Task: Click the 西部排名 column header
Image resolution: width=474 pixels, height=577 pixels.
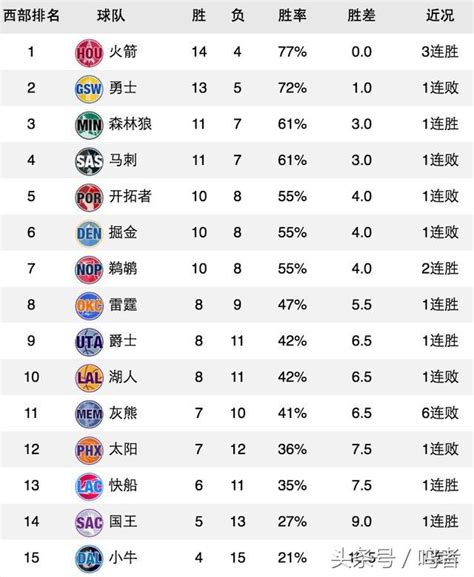Action: click(x=31, y=15)
